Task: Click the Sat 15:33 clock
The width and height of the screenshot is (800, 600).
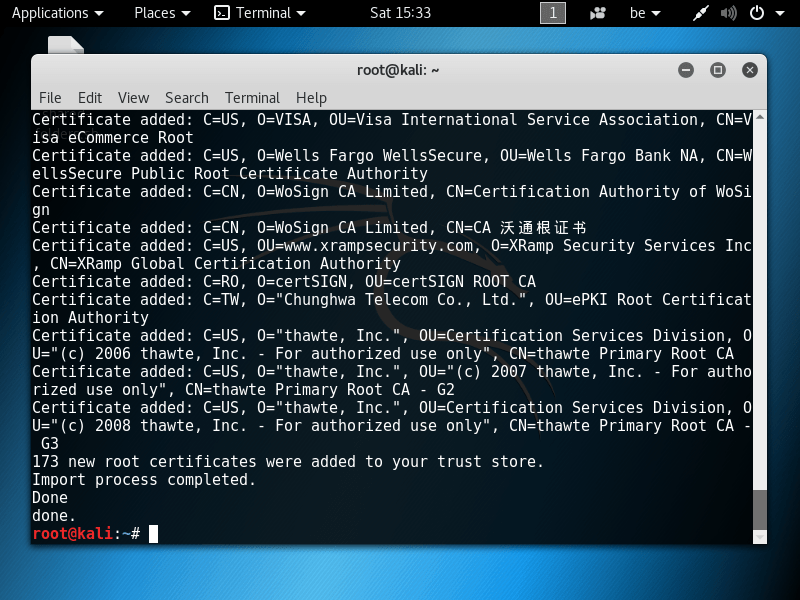Action: tap(400, 13)
